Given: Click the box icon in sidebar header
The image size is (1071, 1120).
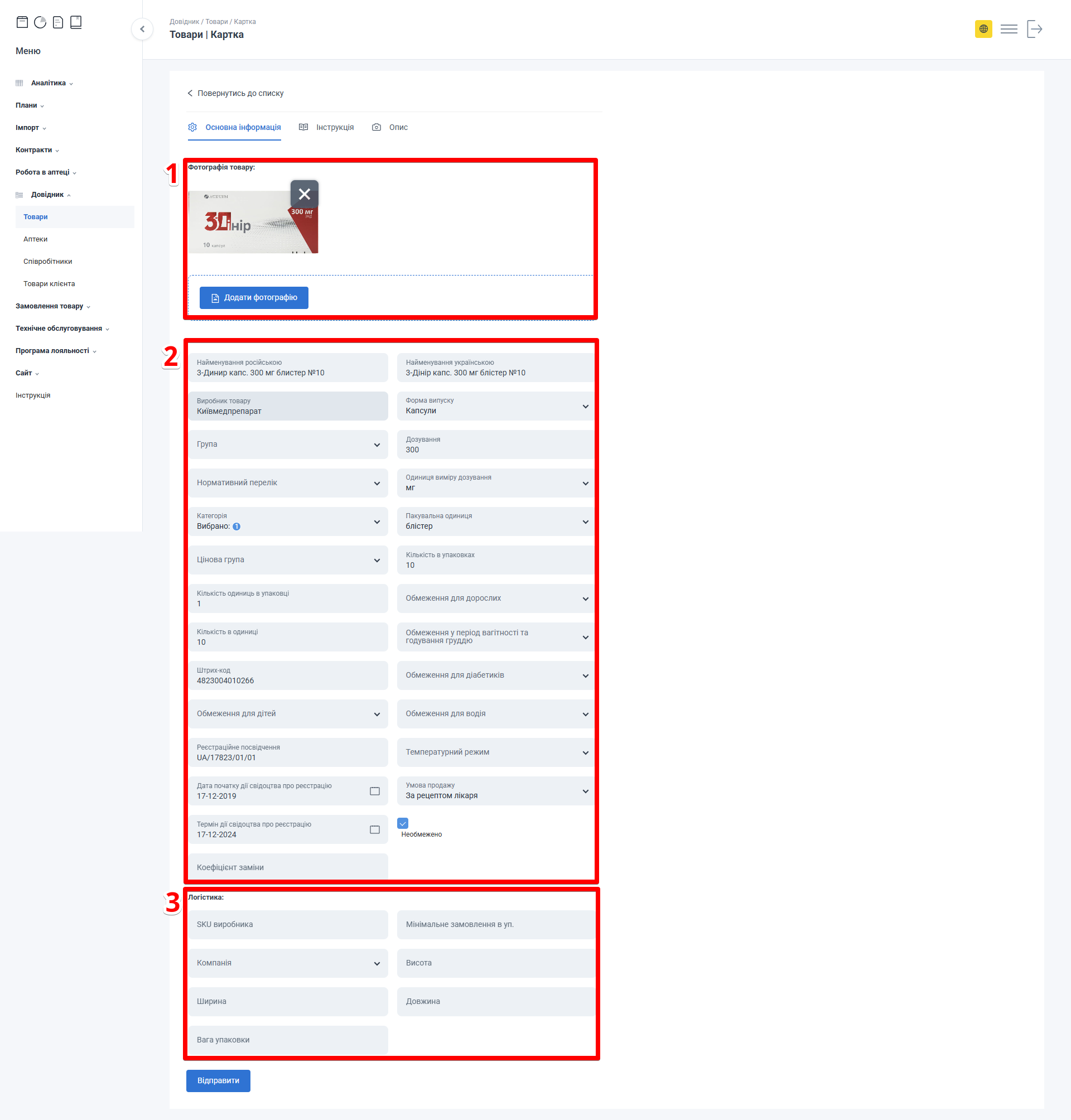Looking at the screenshot, I should (x=22, y=22).
